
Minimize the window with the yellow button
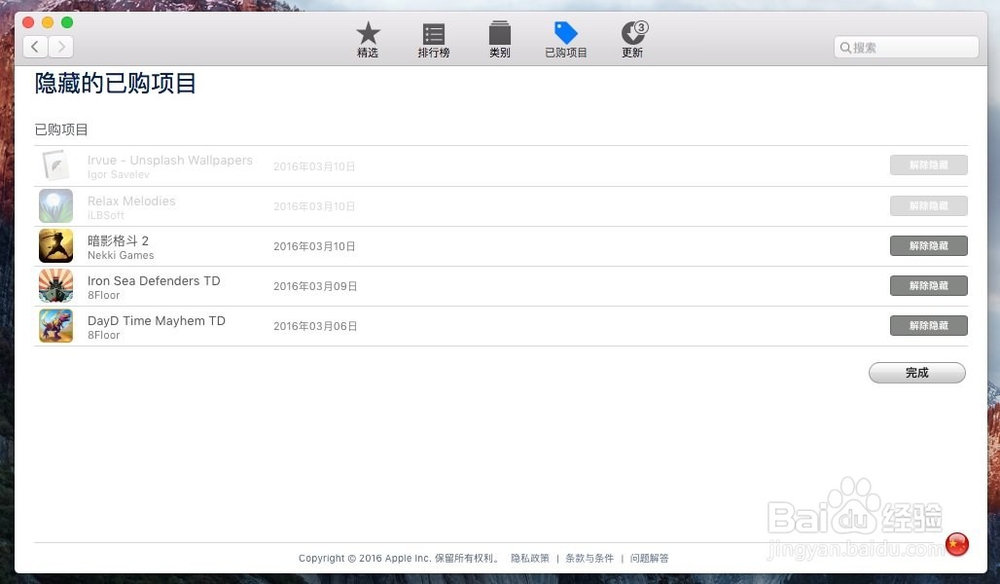(47, 22)
